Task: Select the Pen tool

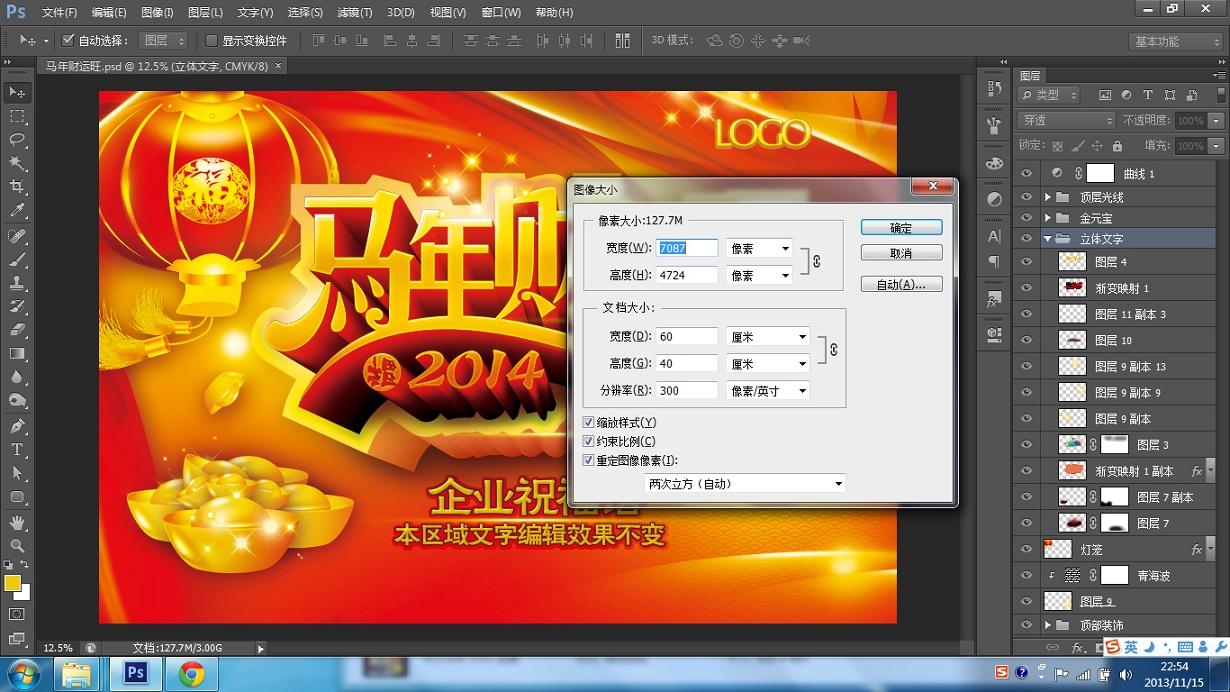Action: (17, 426)
